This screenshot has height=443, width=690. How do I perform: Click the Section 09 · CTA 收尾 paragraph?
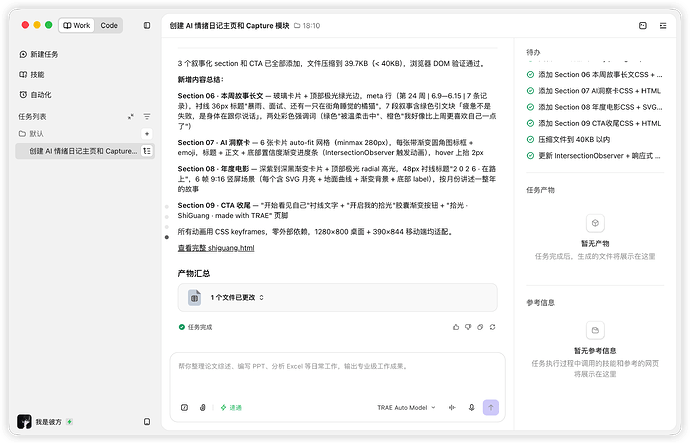click(x=323, y=210)
